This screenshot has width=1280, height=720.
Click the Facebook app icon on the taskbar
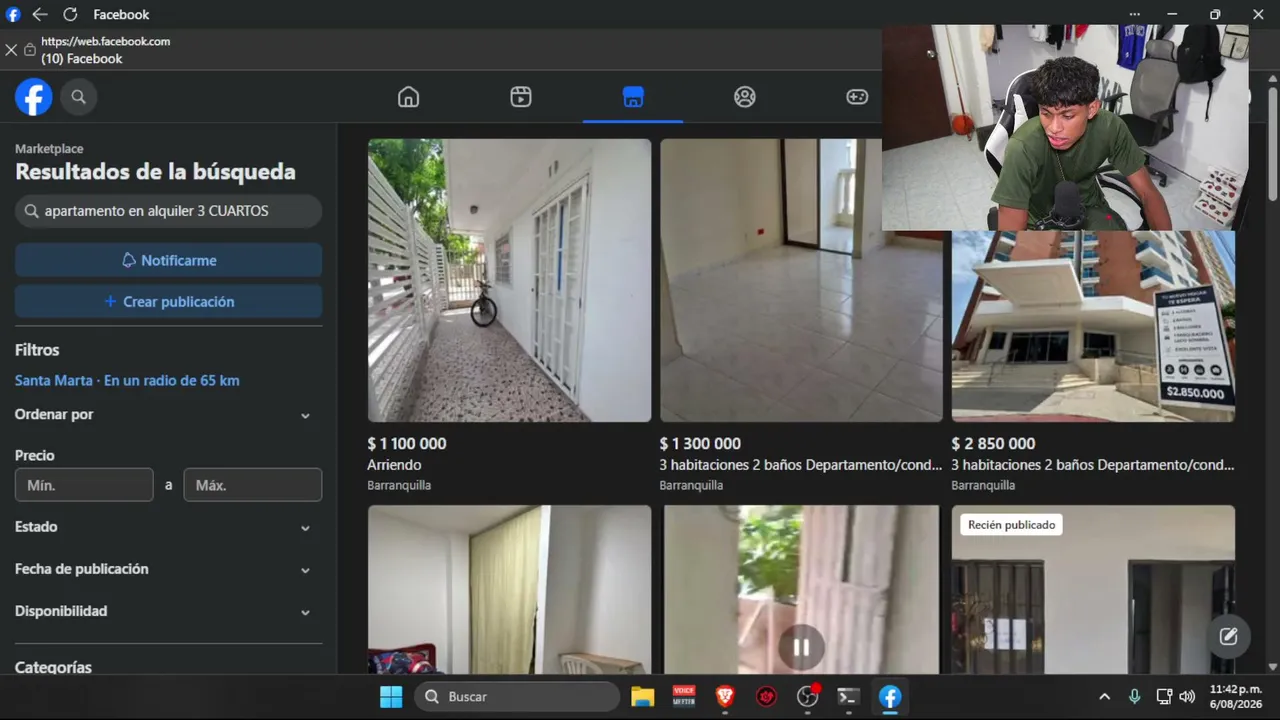tap(890, 697)
